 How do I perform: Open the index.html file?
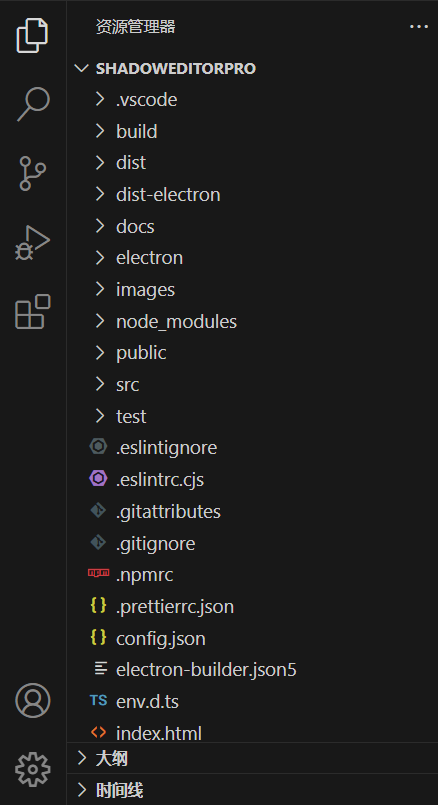point(252,732)
